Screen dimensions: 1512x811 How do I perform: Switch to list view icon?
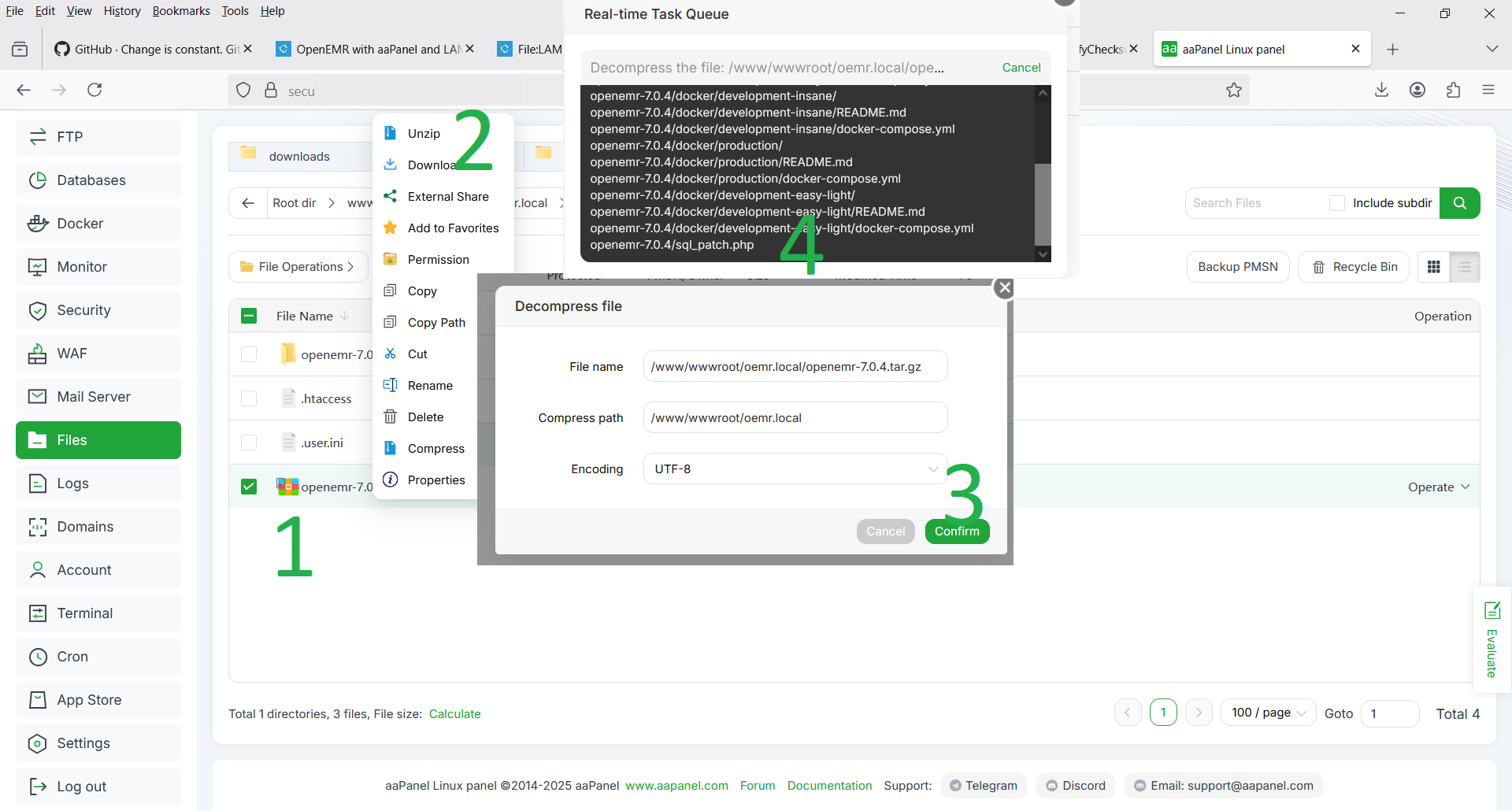(1465, 267)
